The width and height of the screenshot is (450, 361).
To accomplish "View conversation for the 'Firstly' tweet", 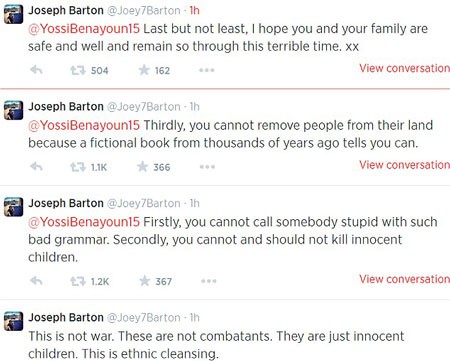I will pyautogui.click(x=404, y=279).
